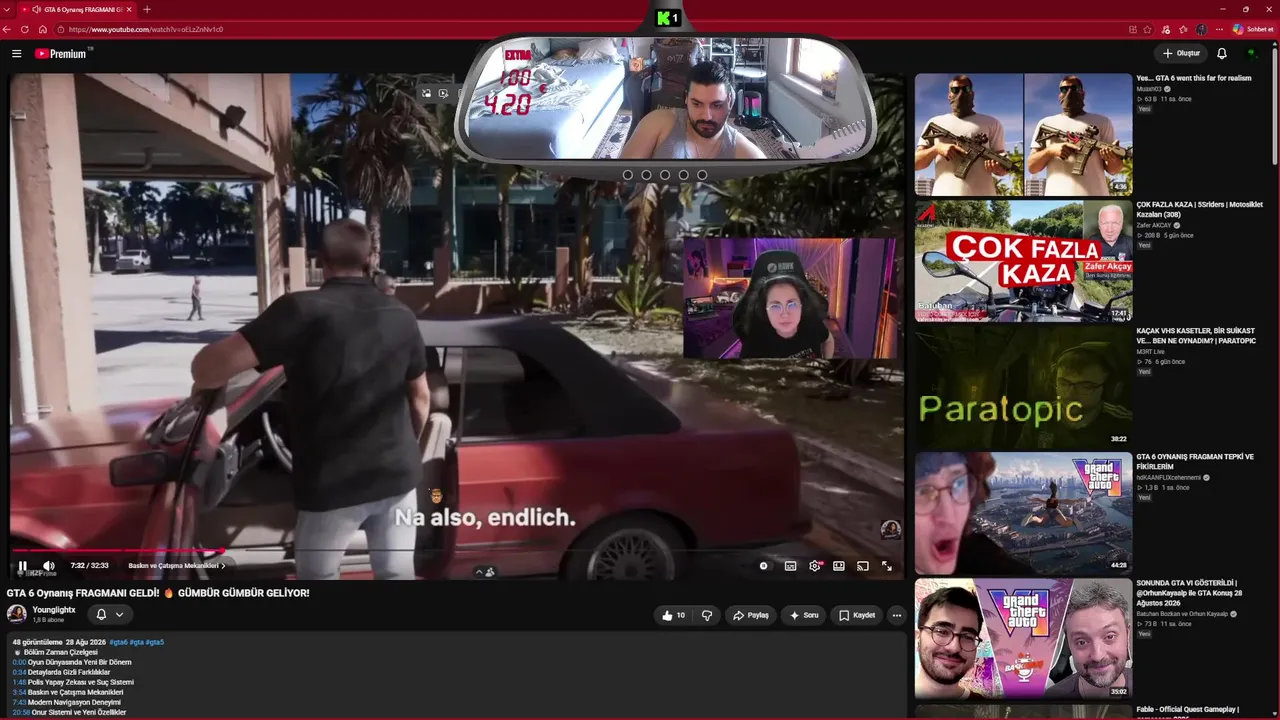Go to browser home page

click(43, 29)
